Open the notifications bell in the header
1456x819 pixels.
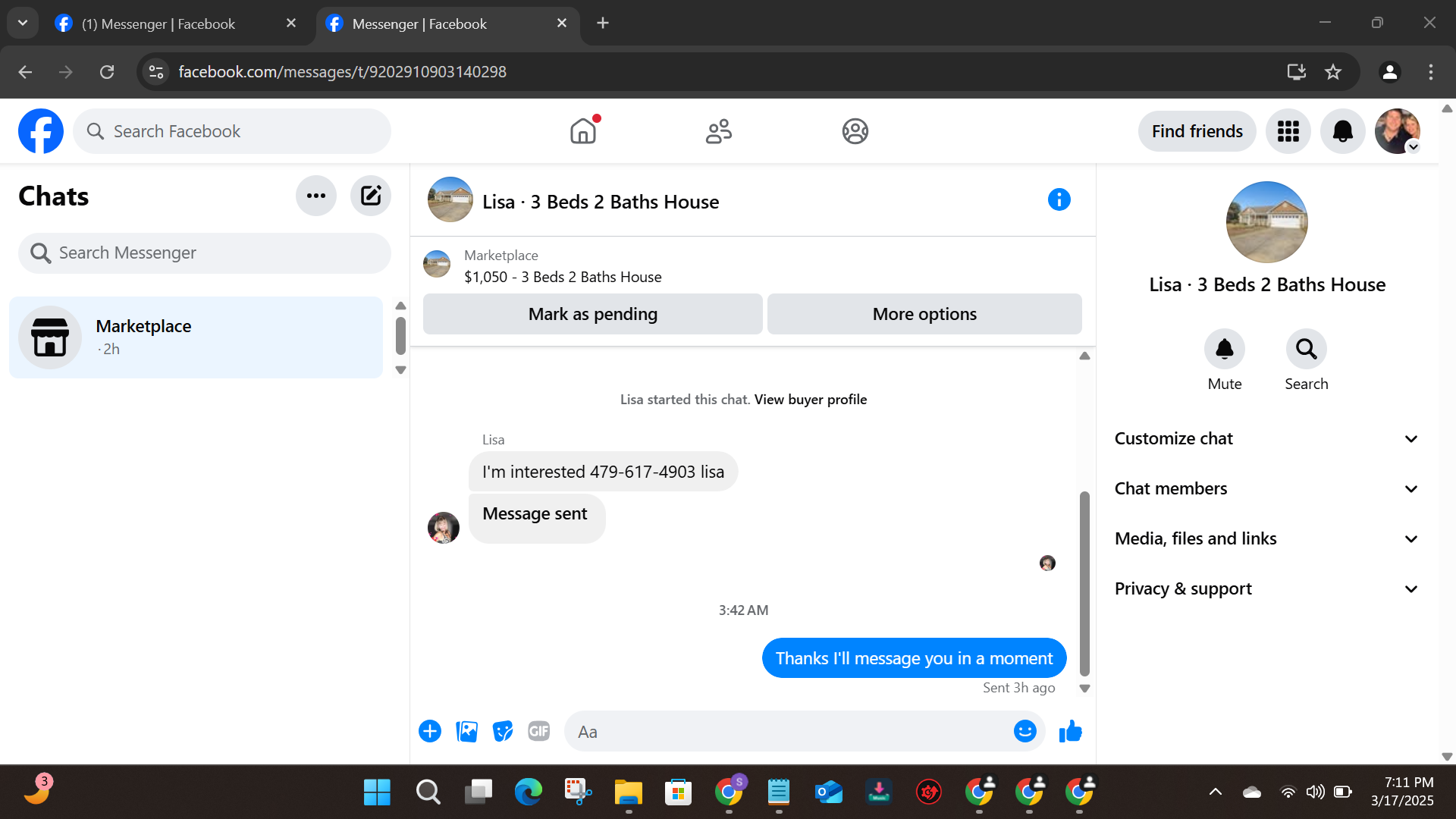[x=1342, y=131]
